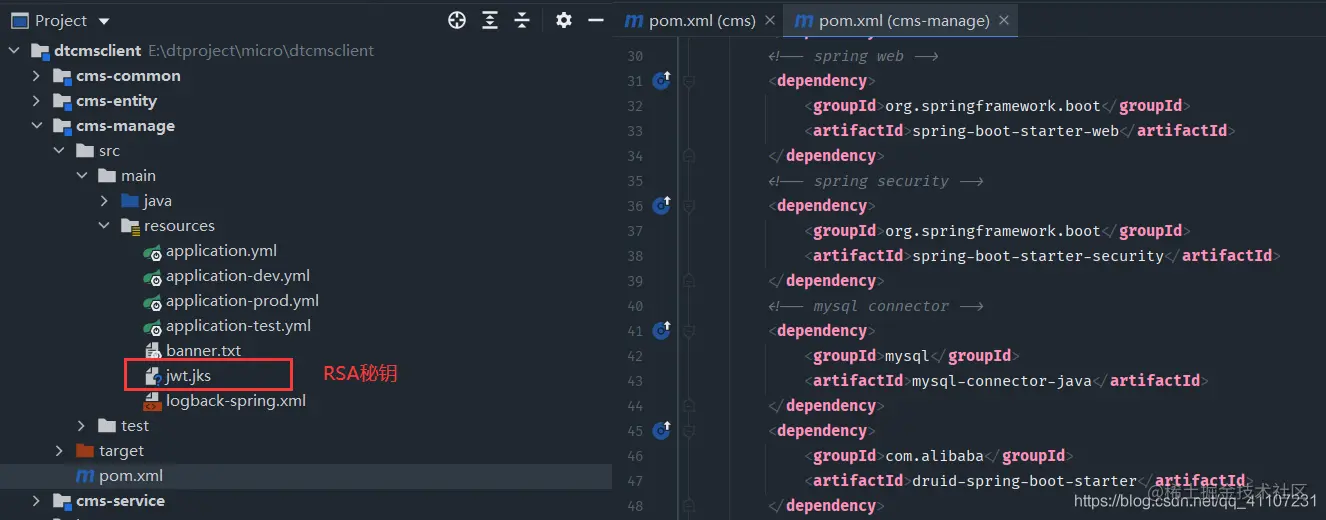Screen dimensions: 1326x520
Task: Click the gutter update icon on line 41
Action: click(x=661, y=330)
